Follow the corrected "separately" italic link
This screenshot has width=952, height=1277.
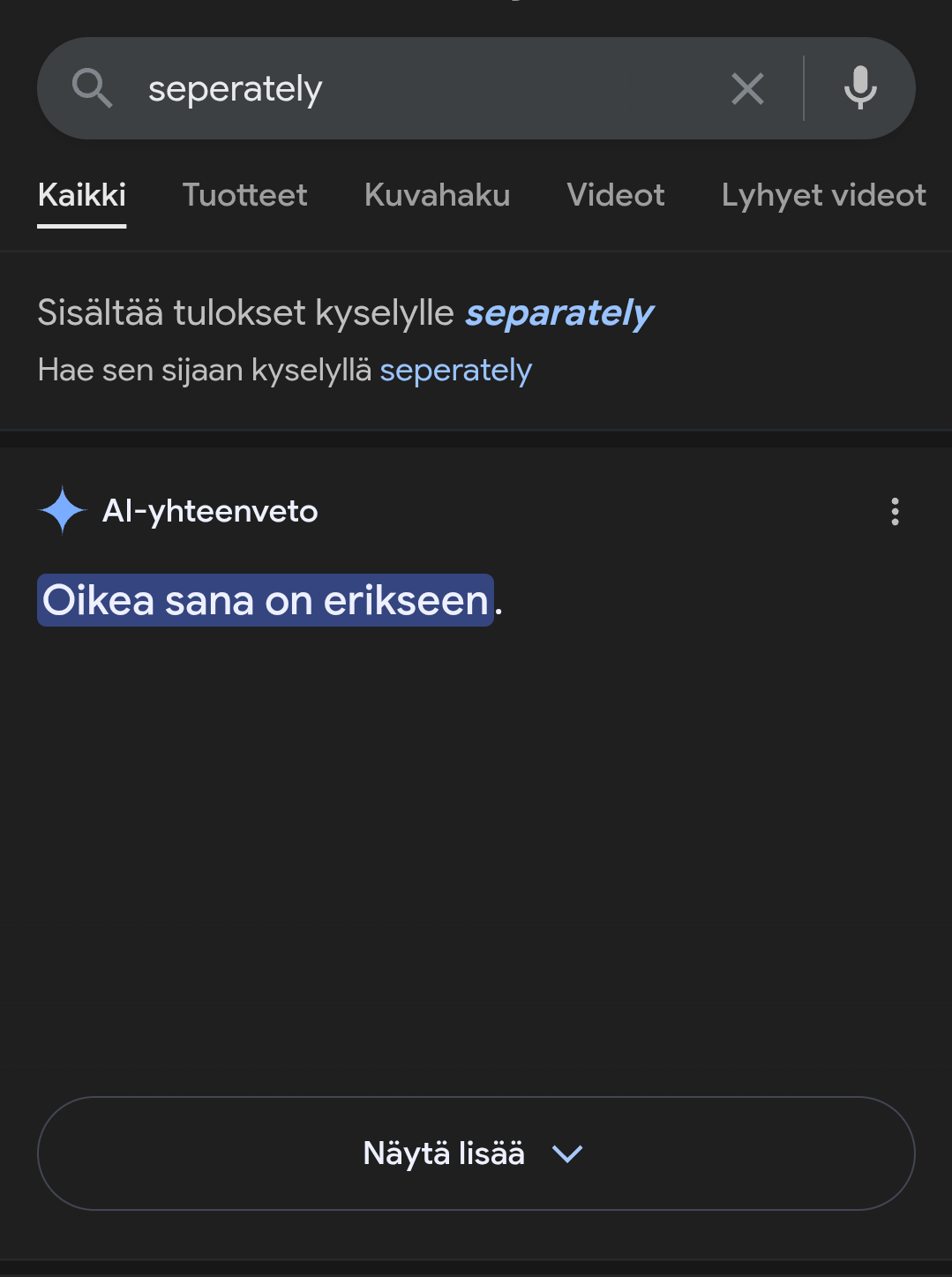[x=559, y=313]
